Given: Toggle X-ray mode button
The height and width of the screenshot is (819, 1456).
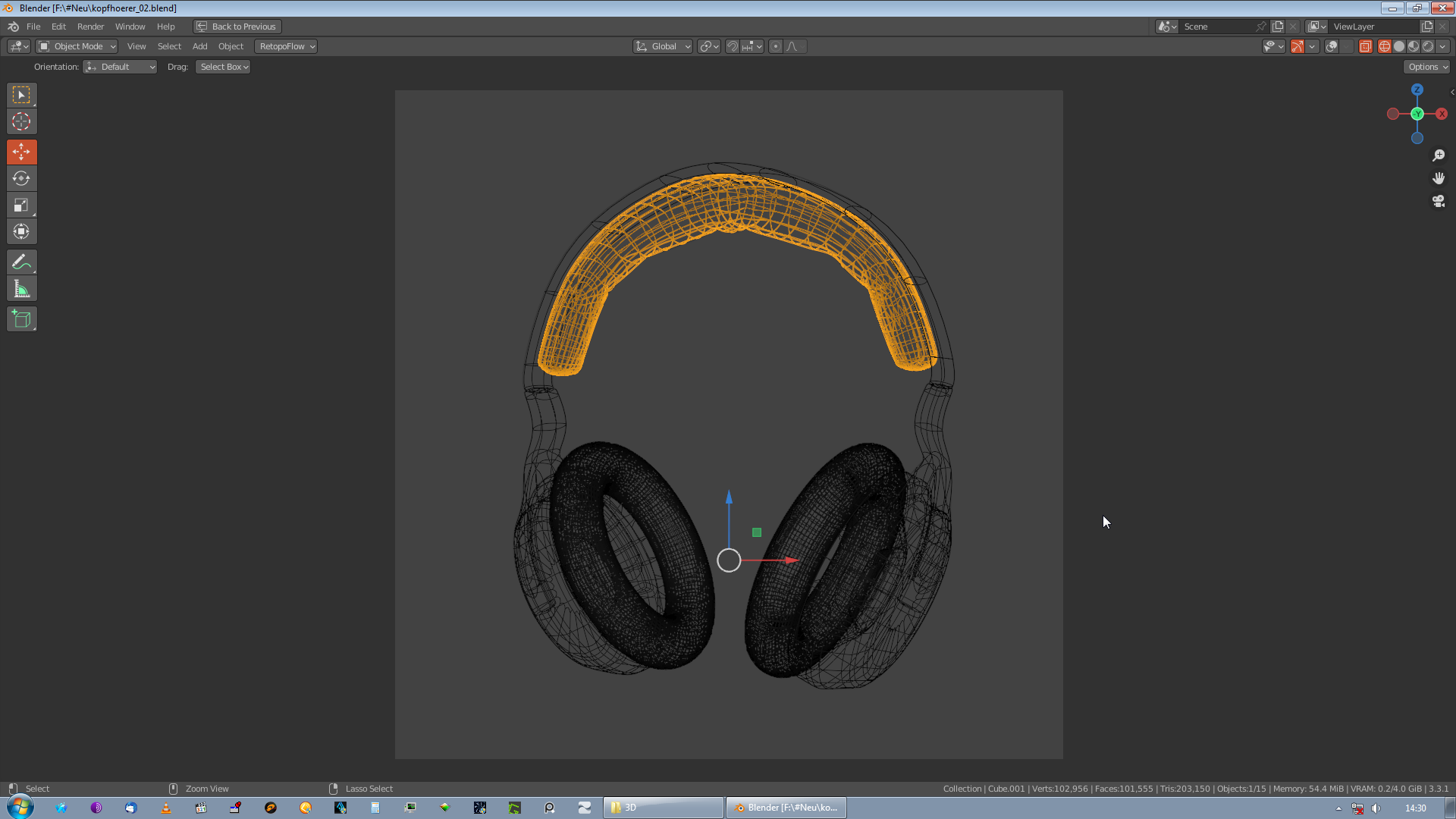Looking at the screenshot, I should pos(1365,46).
